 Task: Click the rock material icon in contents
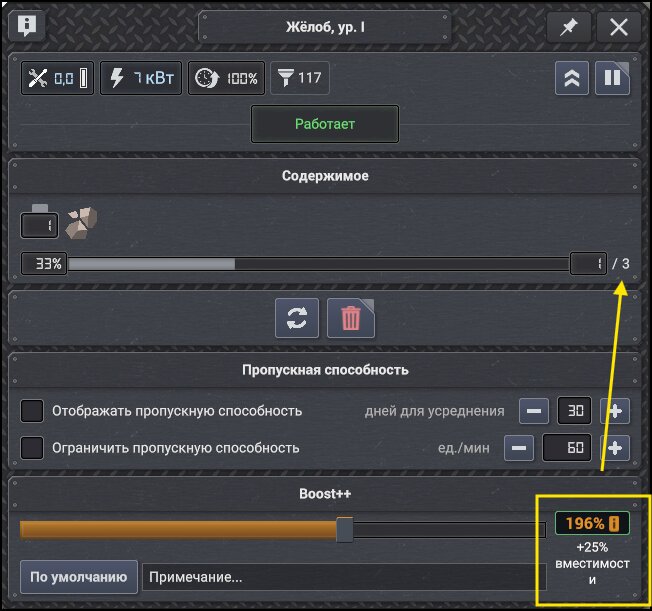81,223
